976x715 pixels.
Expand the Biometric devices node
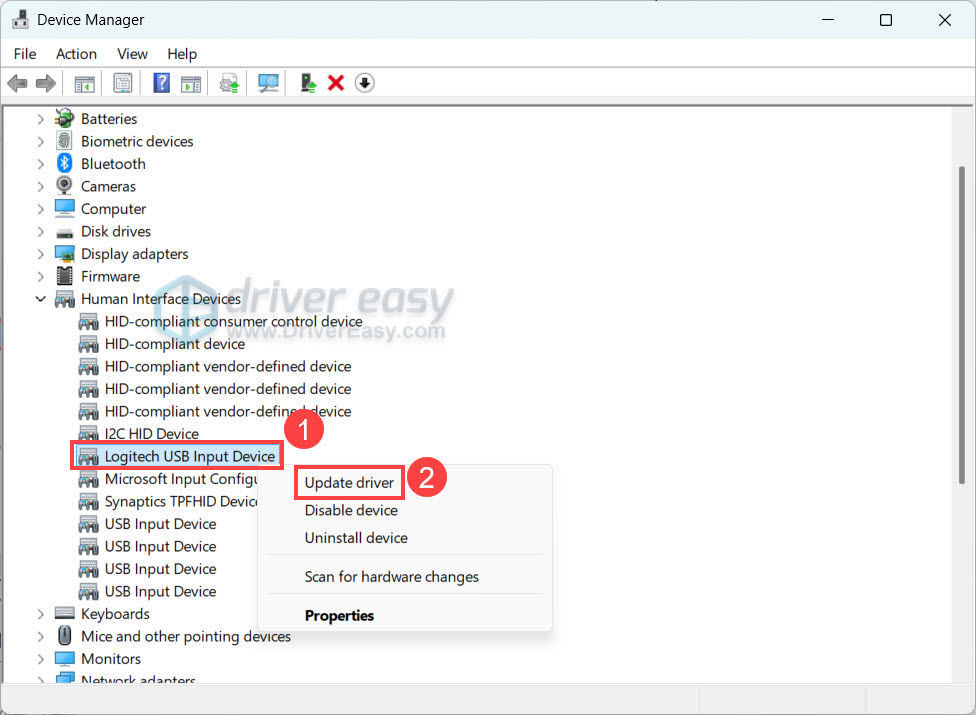[40, 141]
